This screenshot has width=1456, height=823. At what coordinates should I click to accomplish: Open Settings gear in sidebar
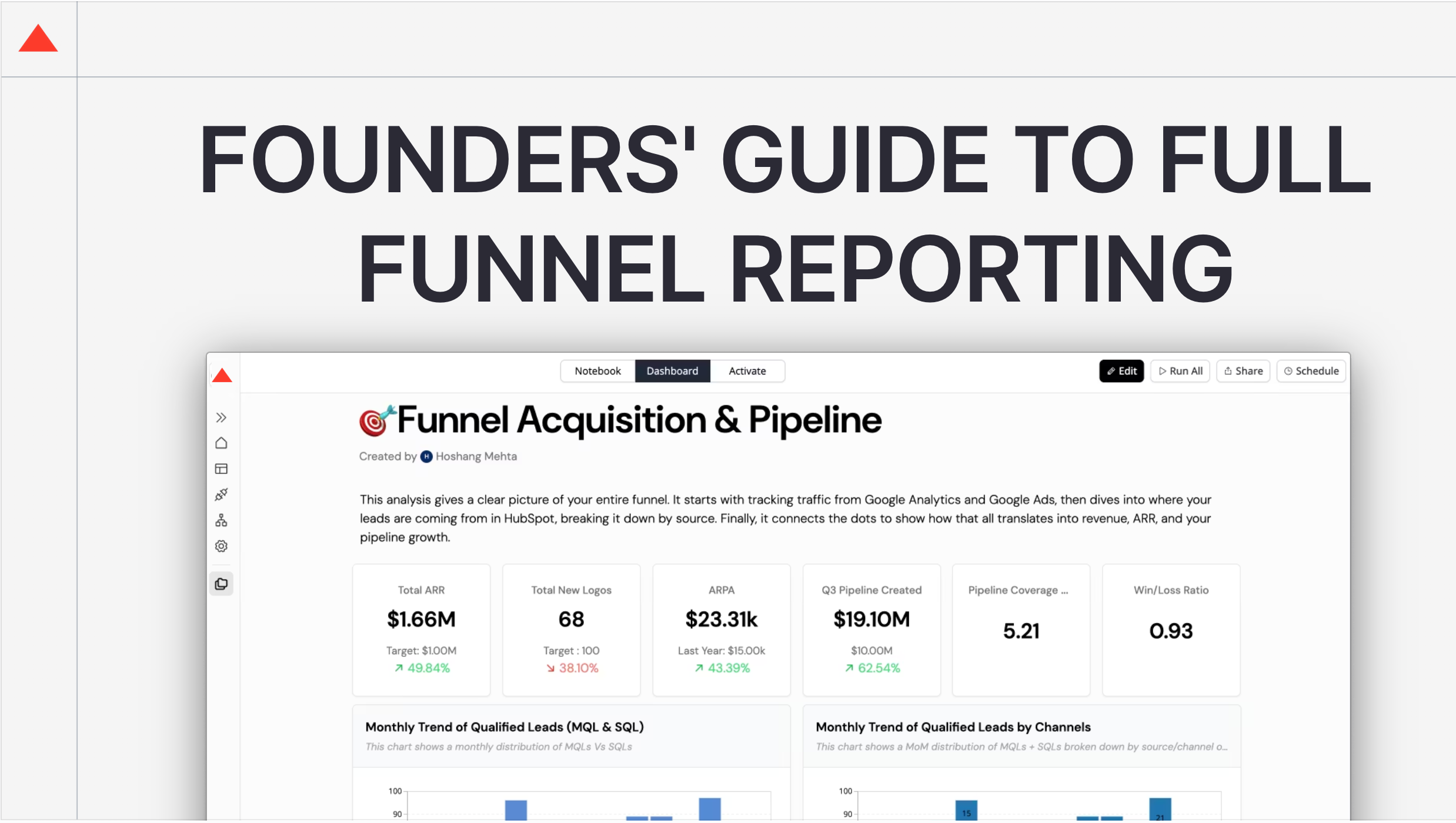(221, 547)
